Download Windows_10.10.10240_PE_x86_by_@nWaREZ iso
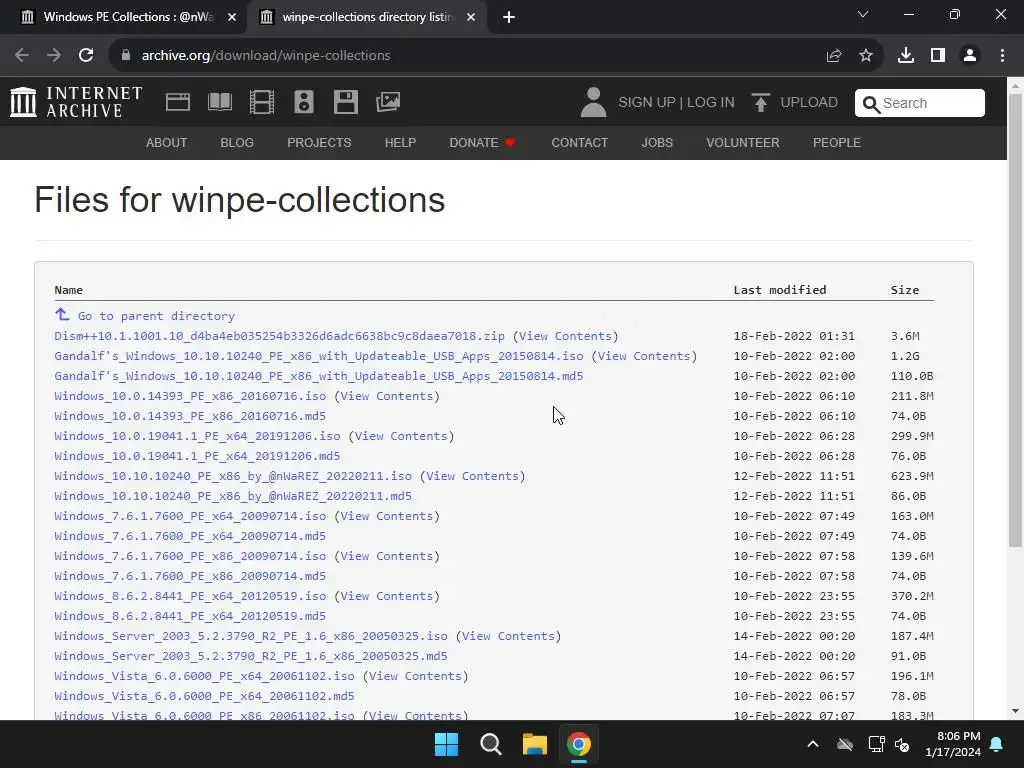Viewport: 1024px width, 768px height. pos(233,476)
